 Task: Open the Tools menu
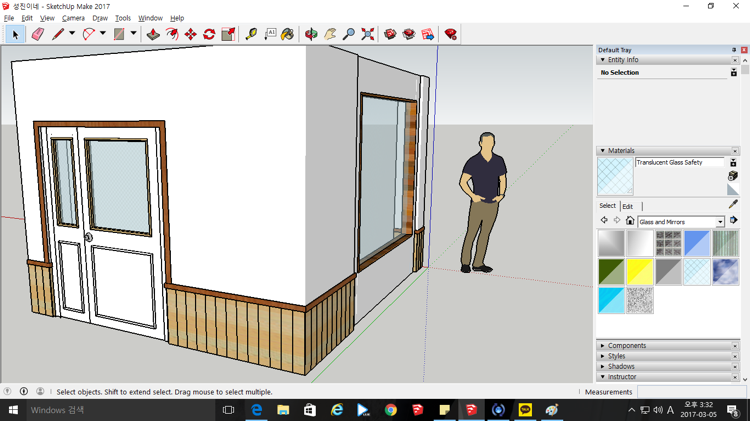tap(122, 18)
